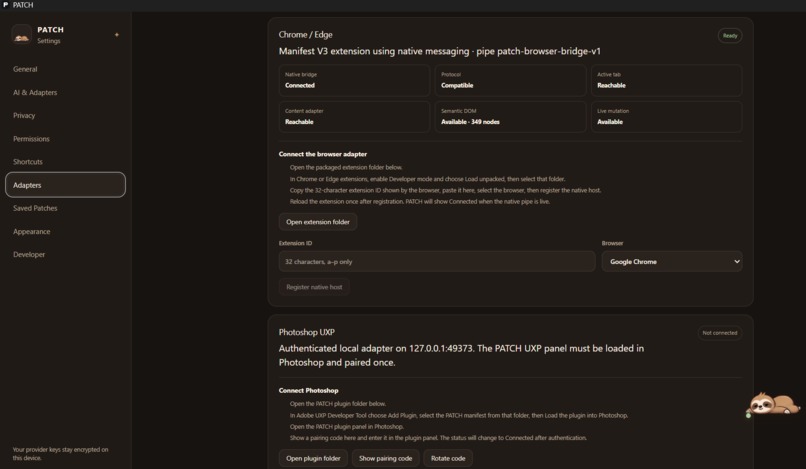Click the Authenticated local adapter description

coord(461,355)
